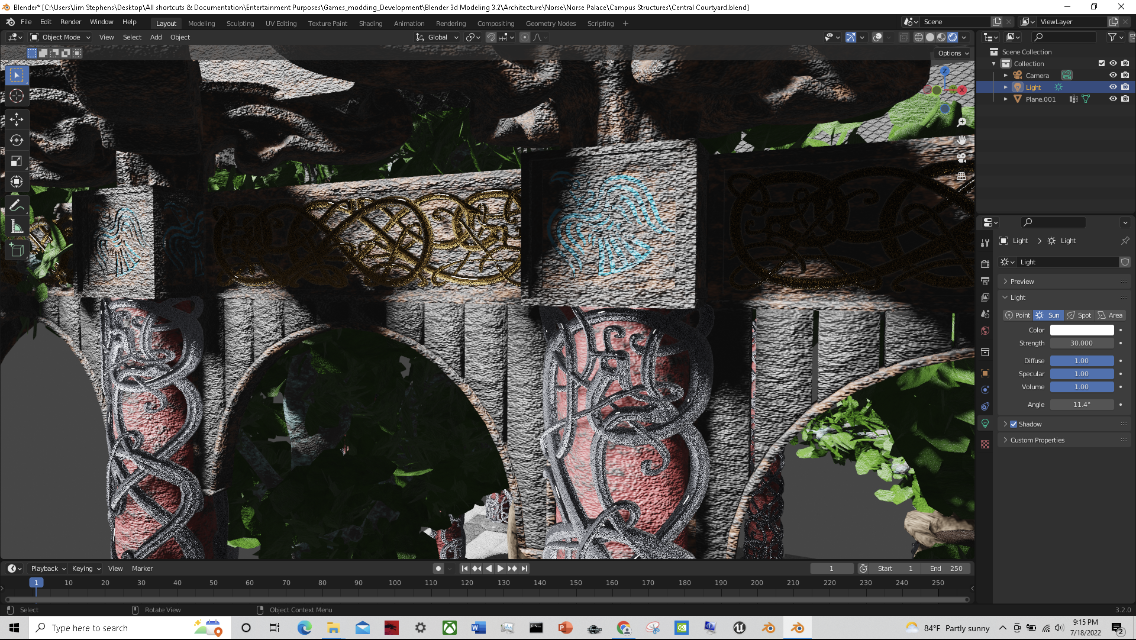This screenshot has width=1136, height=640.
Task: Open the Render menu
Action: [70, 21]
